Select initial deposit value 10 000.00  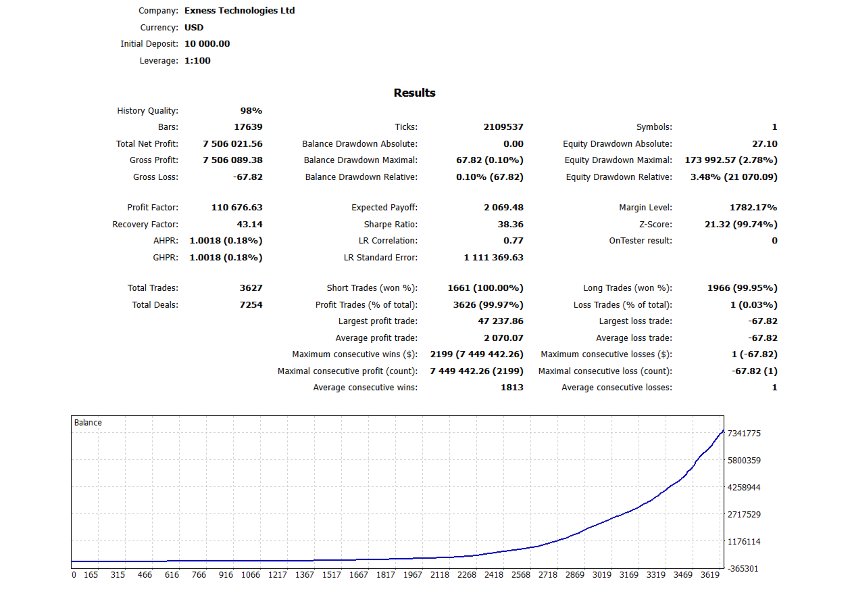207,43
